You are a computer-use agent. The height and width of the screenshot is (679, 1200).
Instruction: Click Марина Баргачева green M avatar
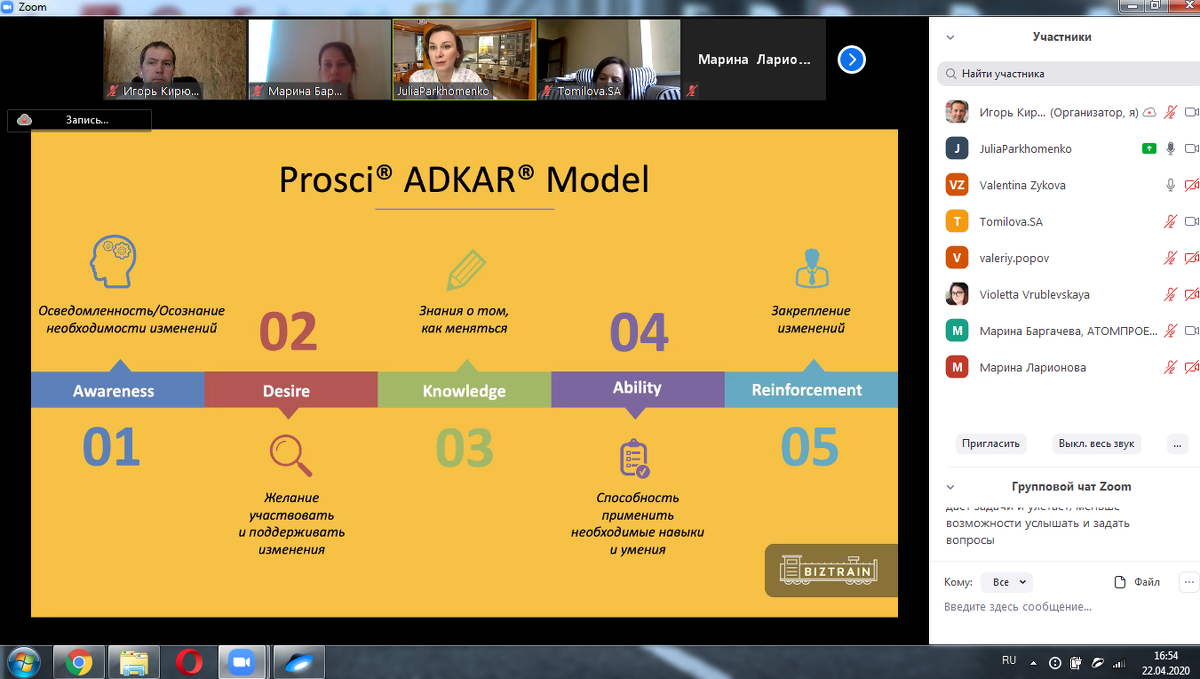coord(957,330)
